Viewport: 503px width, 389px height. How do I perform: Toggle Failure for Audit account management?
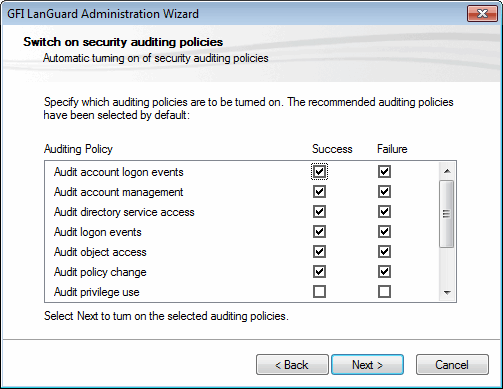(384, 192)
